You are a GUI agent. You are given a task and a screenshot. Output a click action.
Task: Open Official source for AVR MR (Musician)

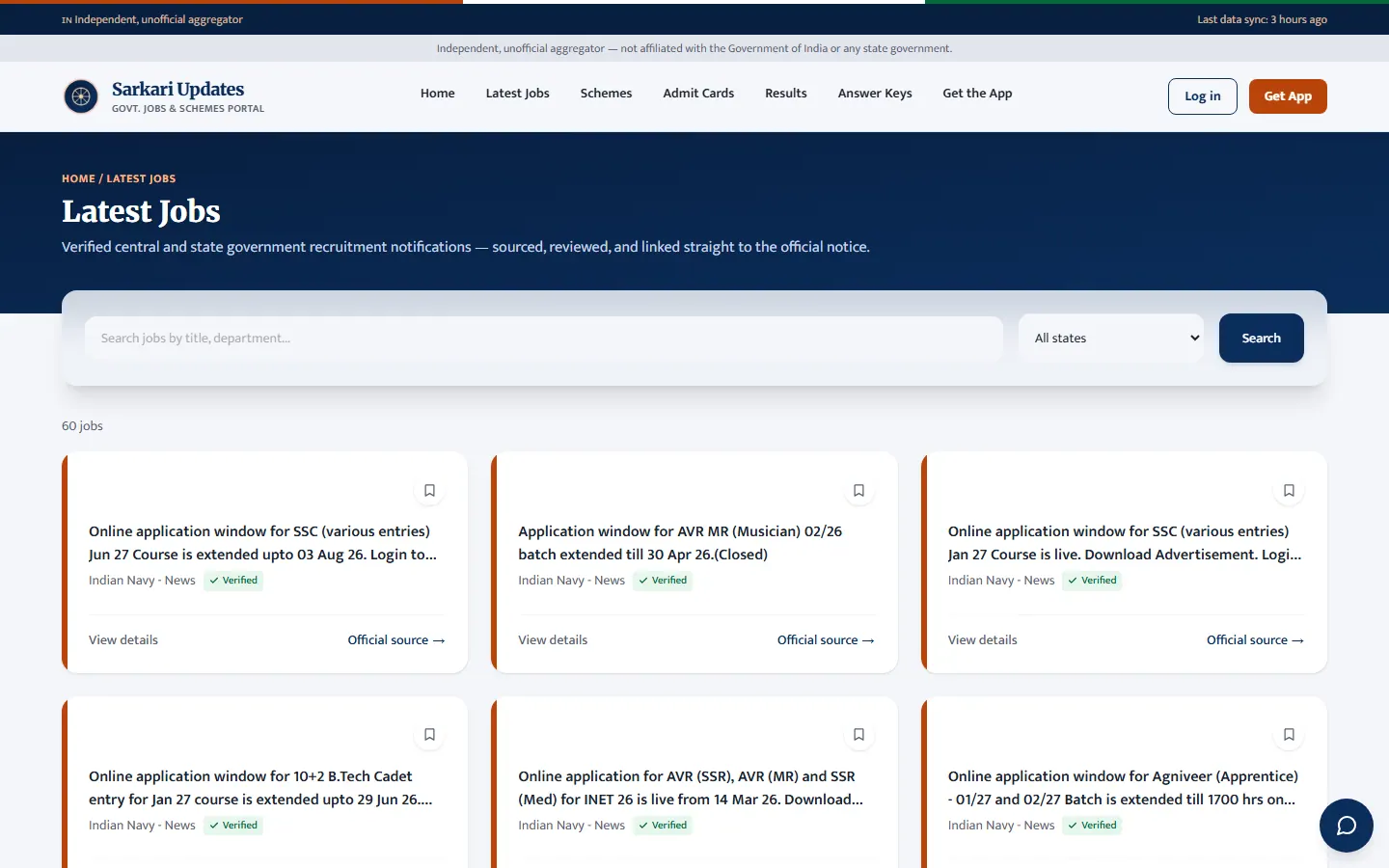coord(826,640)
